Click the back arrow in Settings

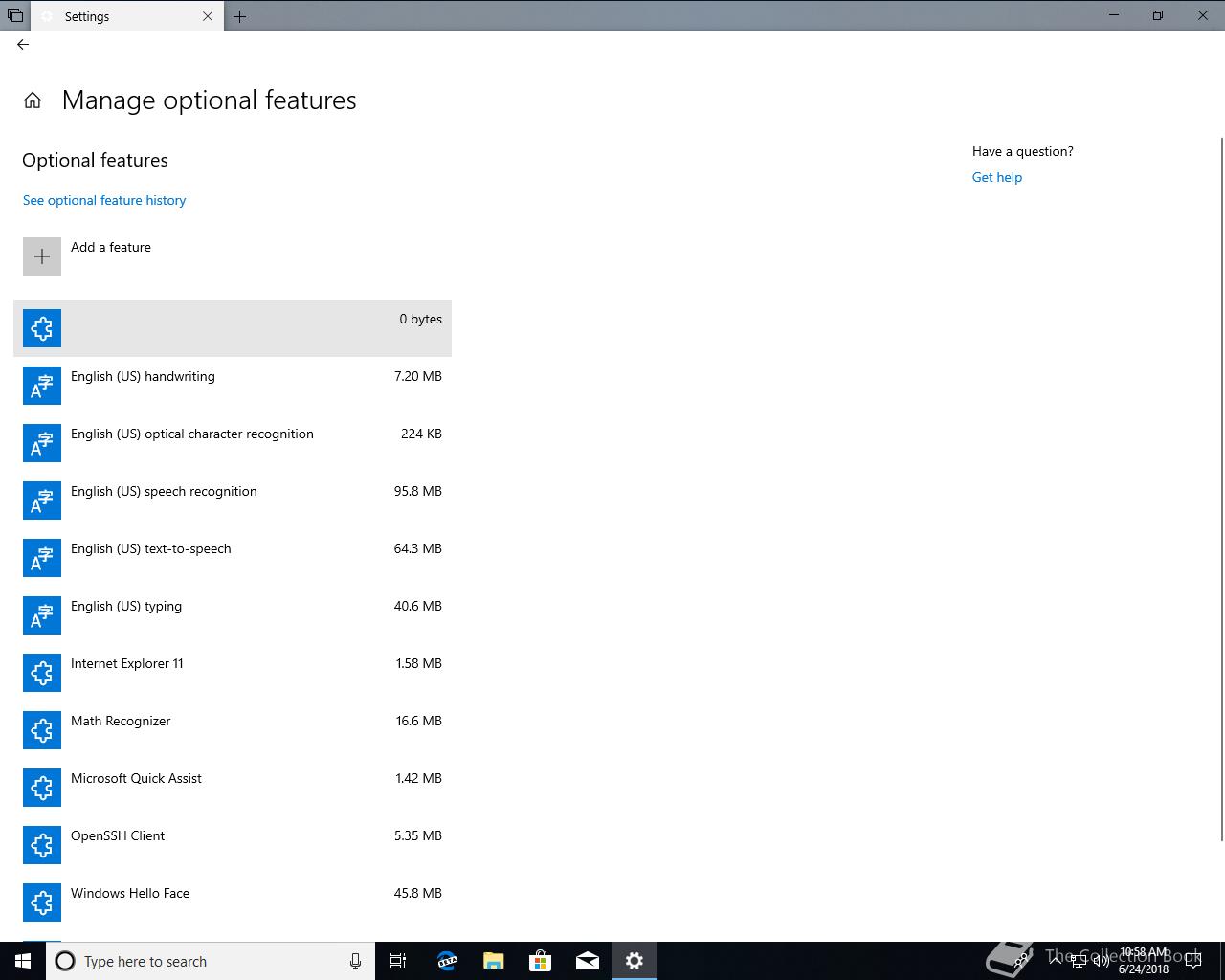pyautogui.click(x=23, y=44)
